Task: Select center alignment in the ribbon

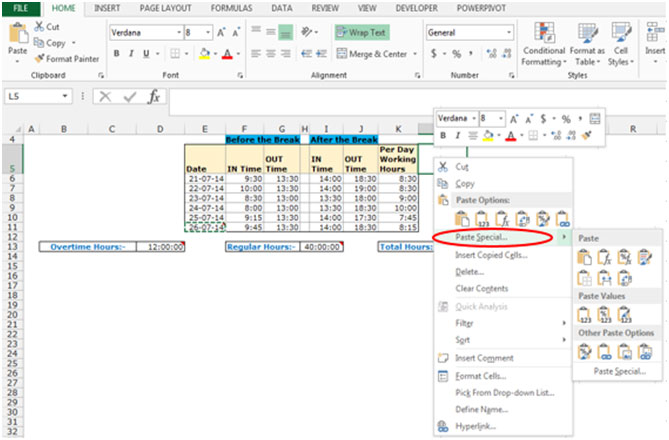Action: tap(271, 53)
